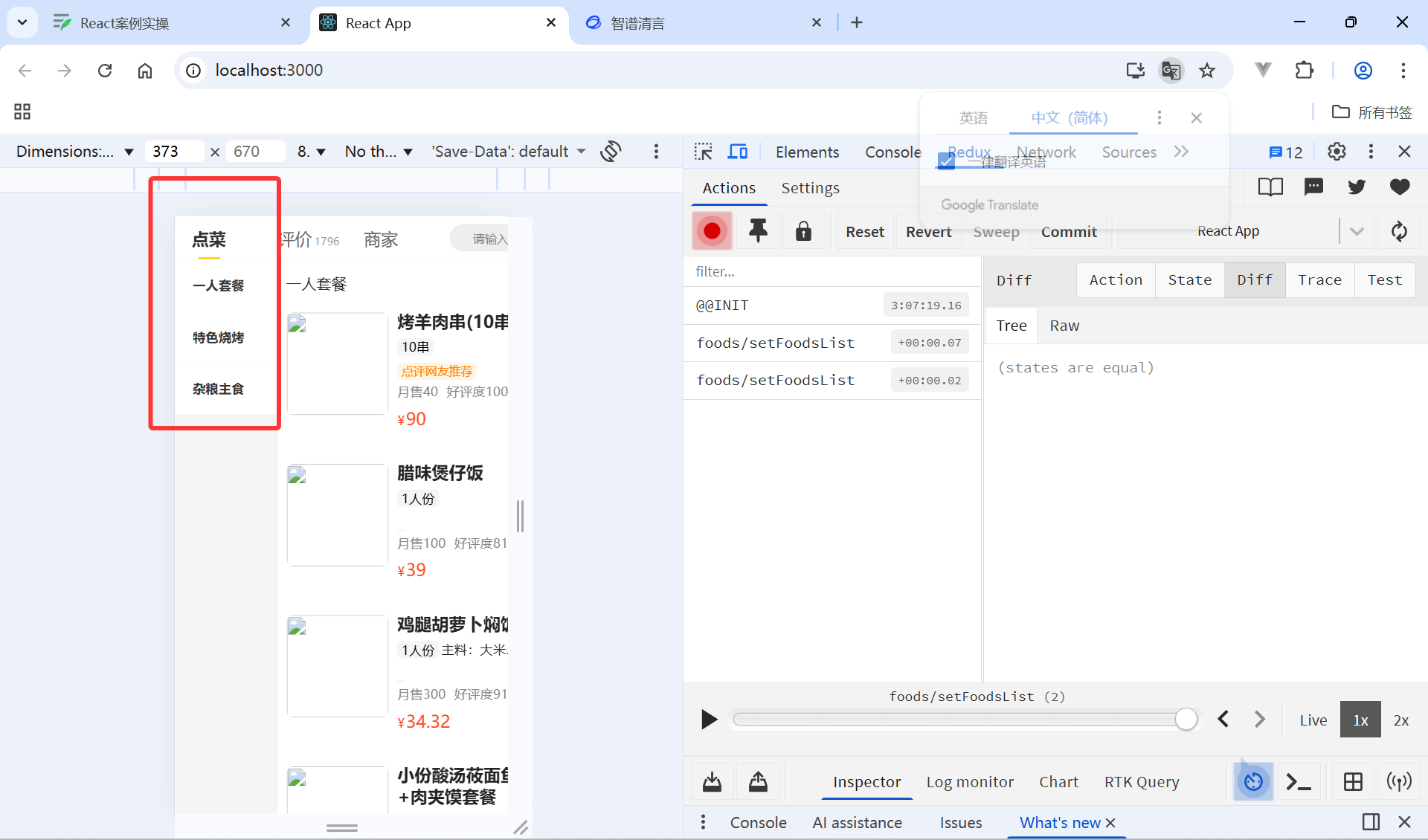Toggle the always translate English checkbox

946,161
